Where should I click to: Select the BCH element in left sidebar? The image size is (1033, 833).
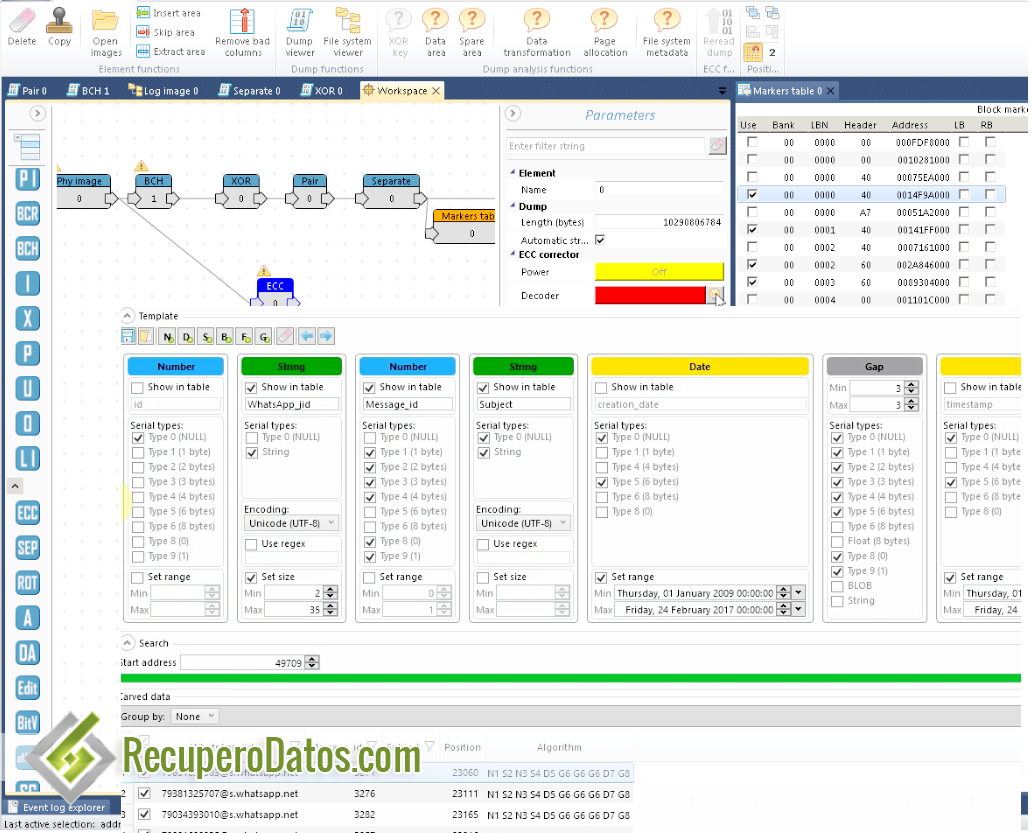[x=27, y=248]
